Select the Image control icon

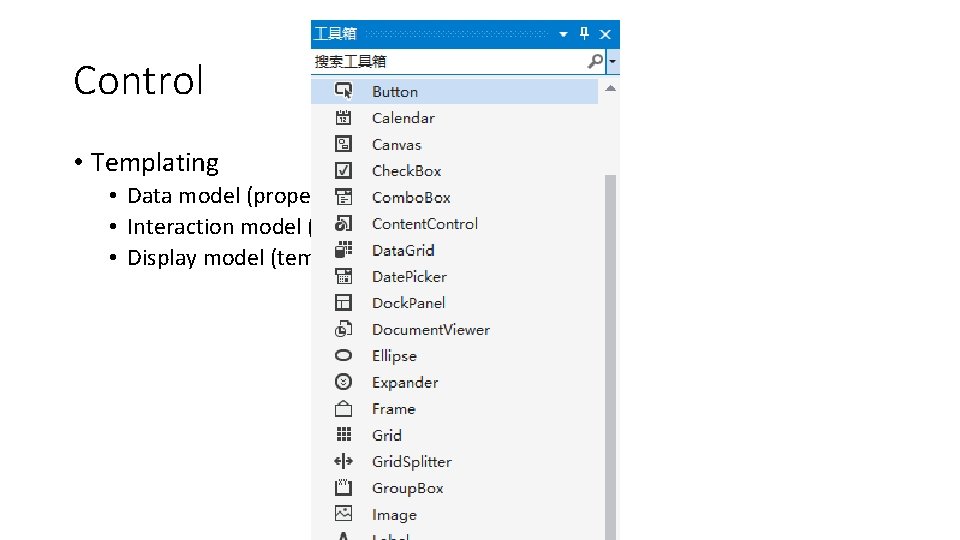(x=343, y=514)
